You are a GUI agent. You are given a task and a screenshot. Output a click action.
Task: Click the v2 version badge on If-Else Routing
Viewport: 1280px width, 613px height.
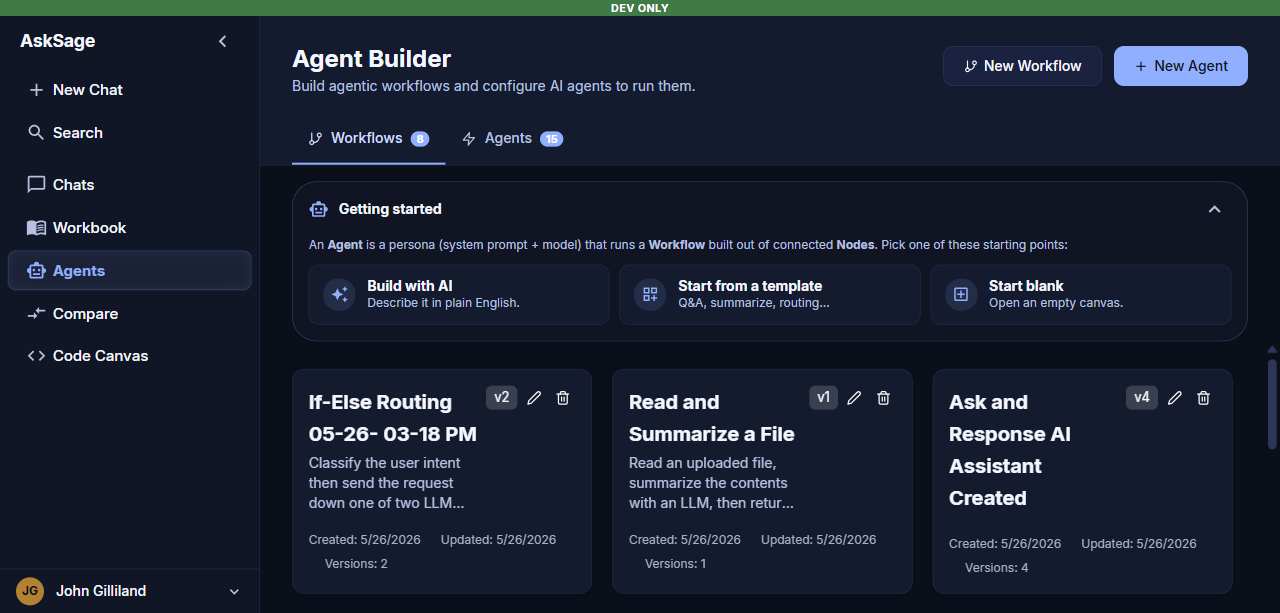[502, 397]
